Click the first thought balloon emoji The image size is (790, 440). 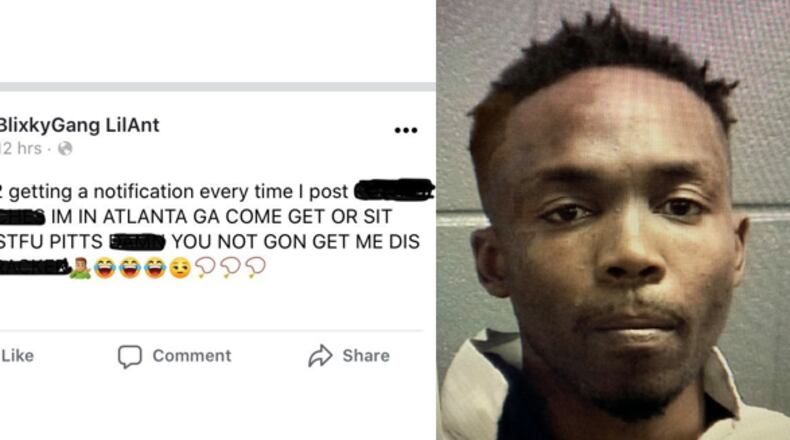(x=205, y=268)
